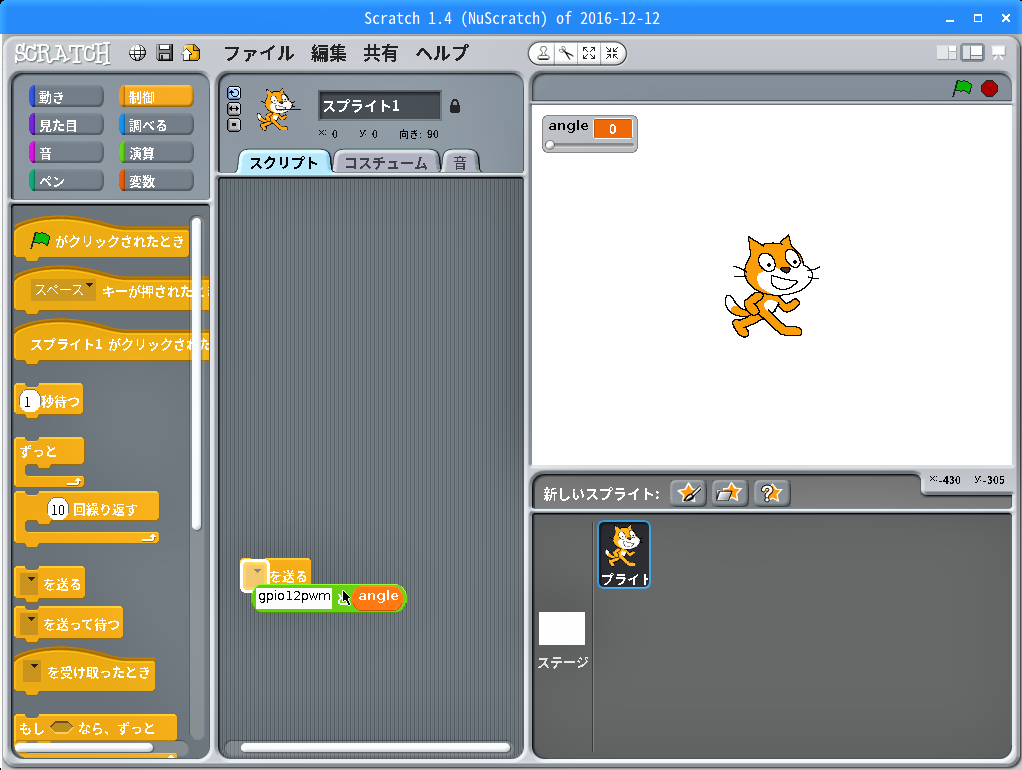Switch to the 音 tab
1022x770 pixels.
point(461,163)
